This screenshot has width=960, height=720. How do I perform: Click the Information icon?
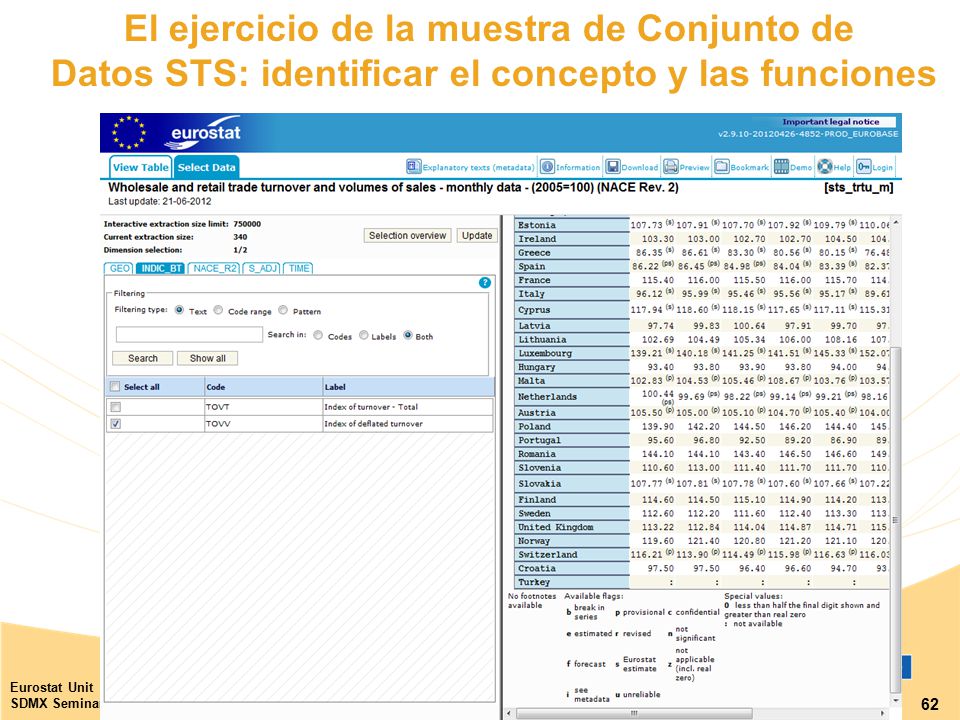click(x=547, y=167)
